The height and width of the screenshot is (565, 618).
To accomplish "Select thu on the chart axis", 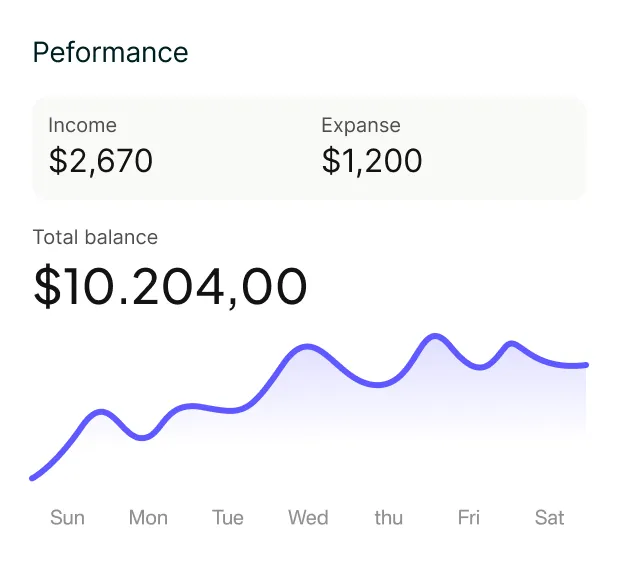I will click(389, 518).
